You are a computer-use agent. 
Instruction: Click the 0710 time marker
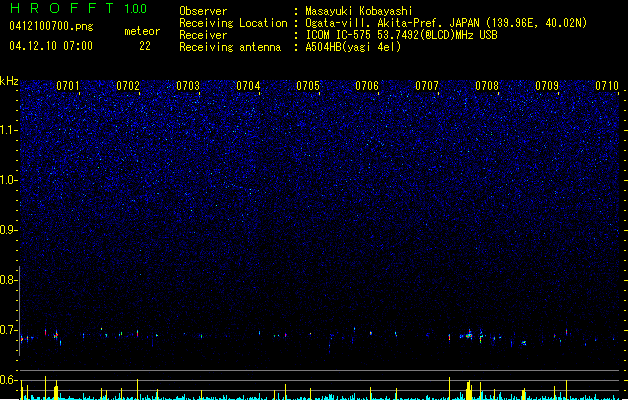click(x=607, y=86)
